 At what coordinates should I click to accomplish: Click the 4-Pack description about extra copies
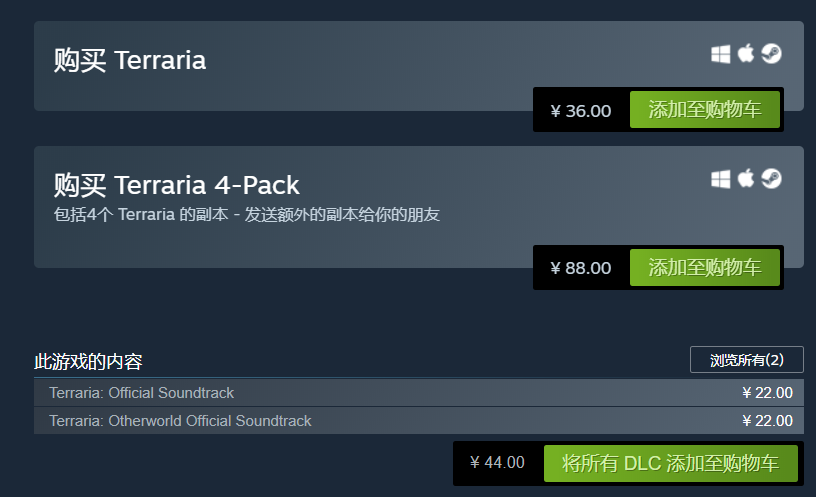tap(247, 214)
